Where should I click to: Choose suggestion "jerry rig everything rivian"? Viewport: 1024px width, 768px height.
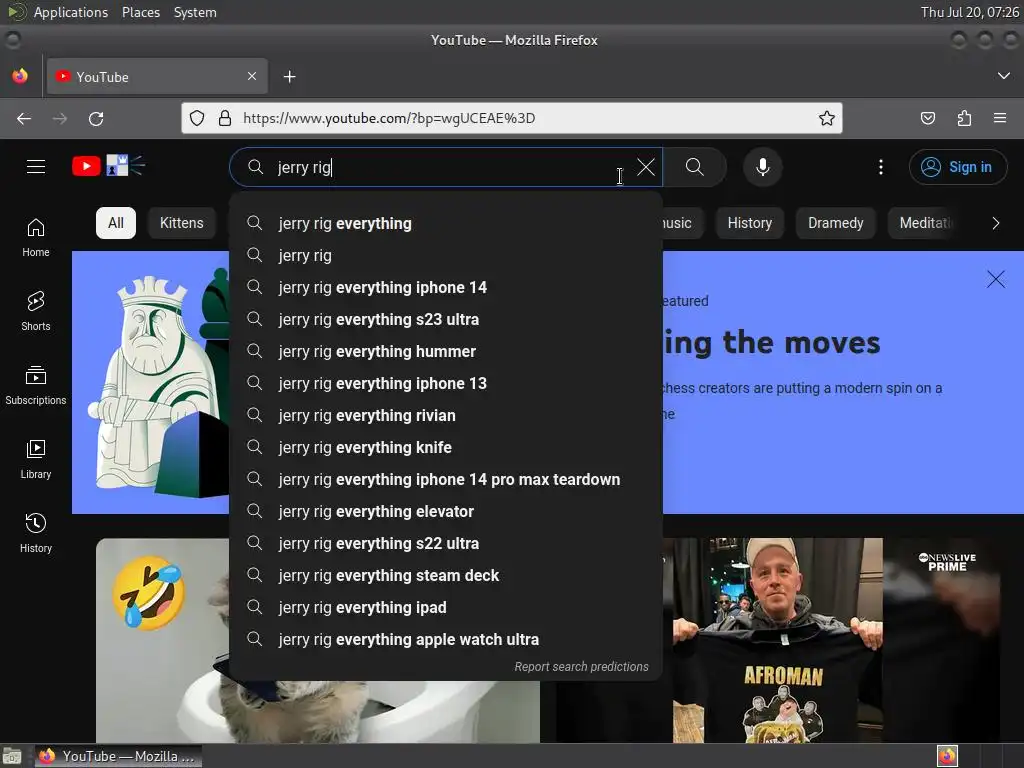click(x=445, y=415)
